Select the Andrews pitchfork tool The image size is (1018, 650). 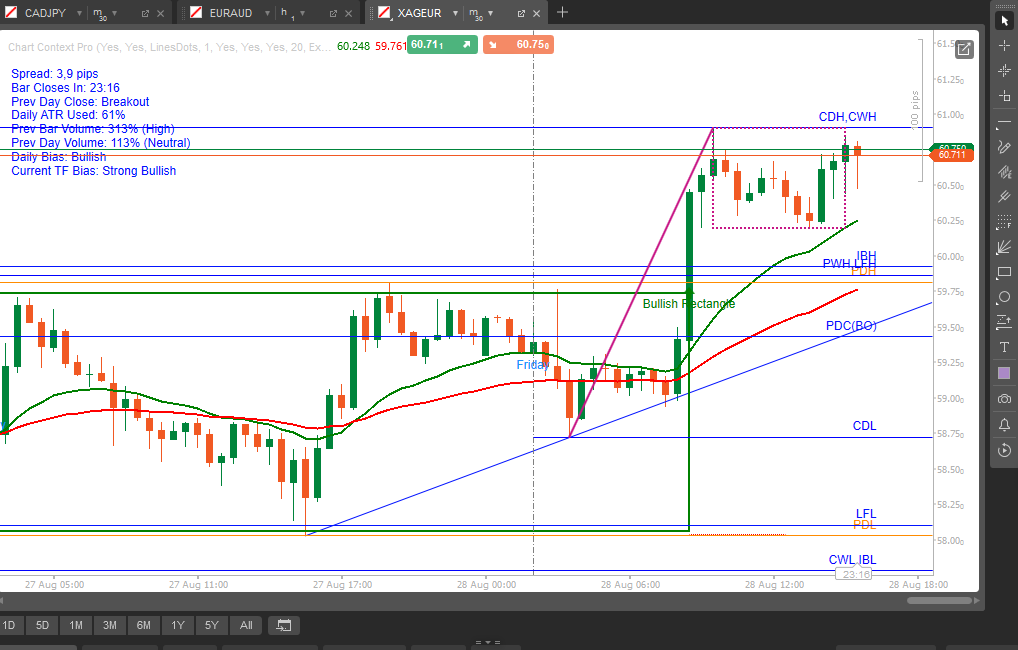tap(1004, 197)
